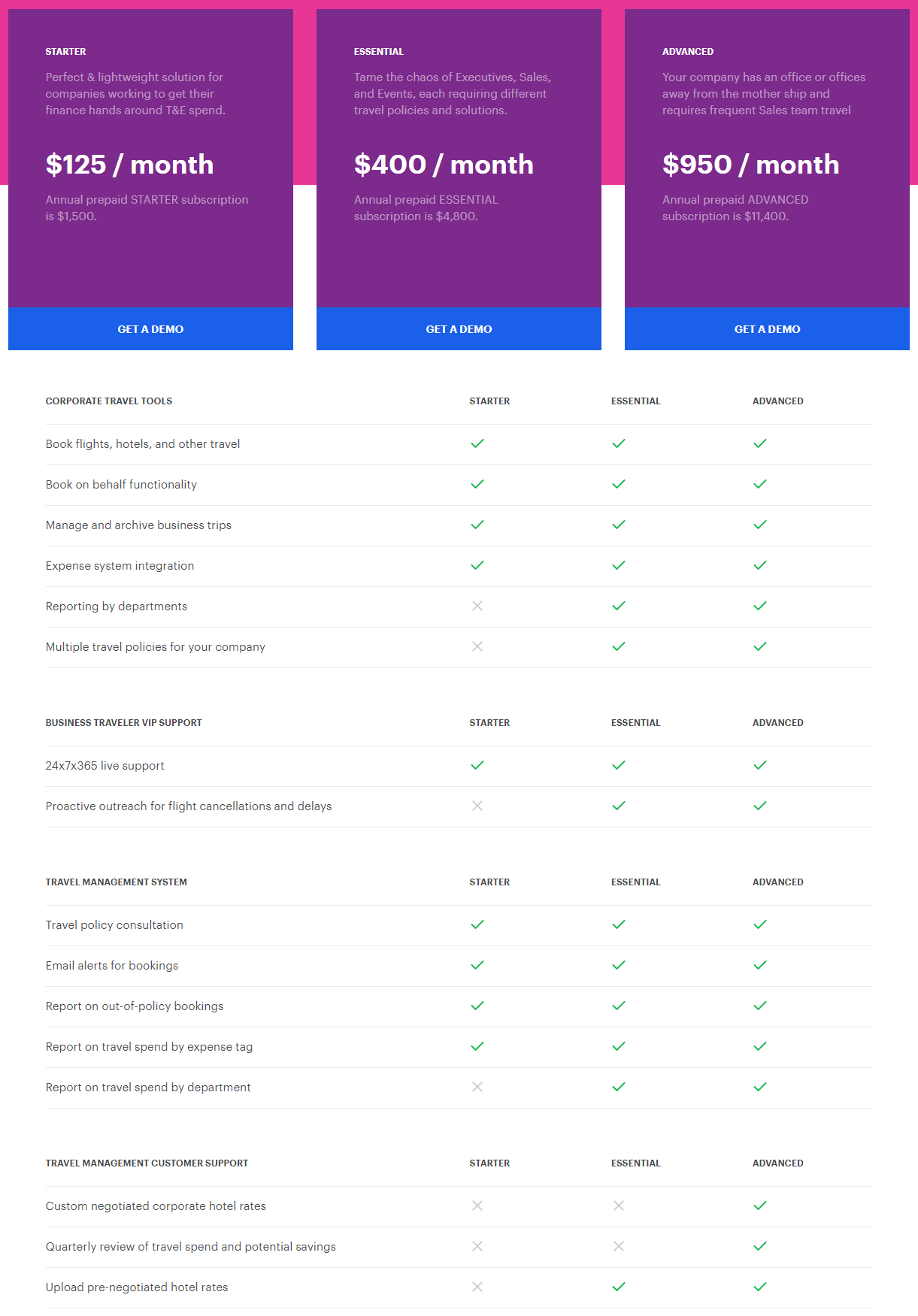Click Advanced checkmark for 24x7x365 live support
The width and height of the screenshot is (918, 1316).
[760, 765]
